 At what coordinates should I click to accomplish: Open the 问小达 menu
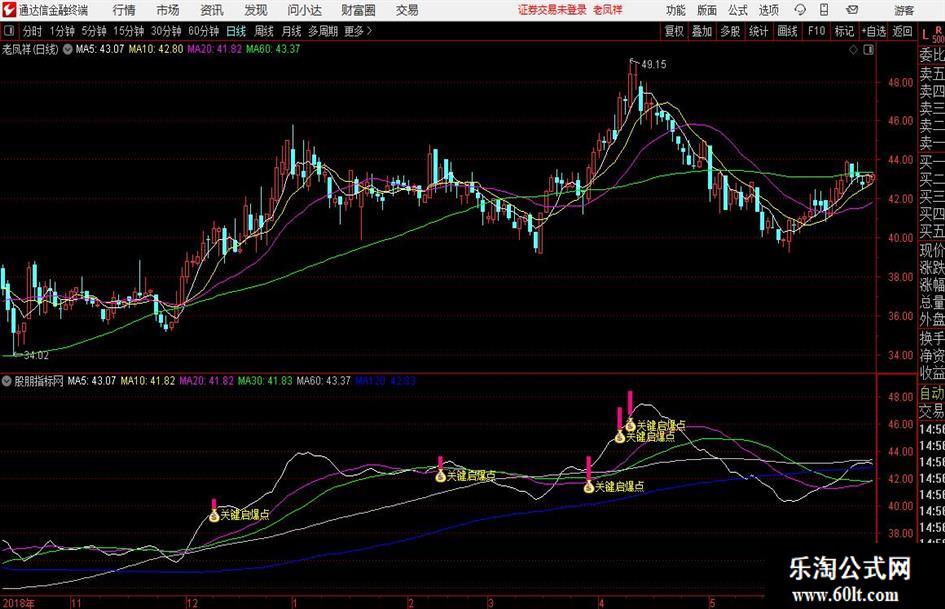coord(304,10)
